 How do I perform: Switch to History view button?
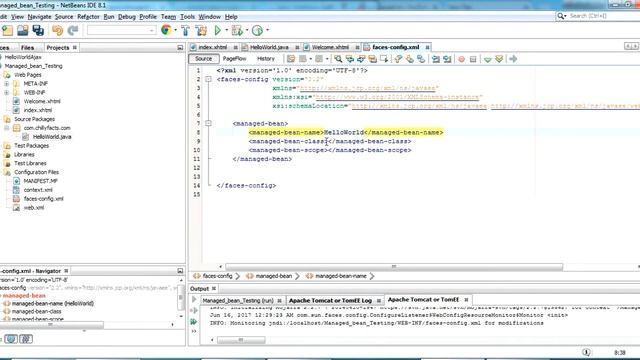click(266, 59)
